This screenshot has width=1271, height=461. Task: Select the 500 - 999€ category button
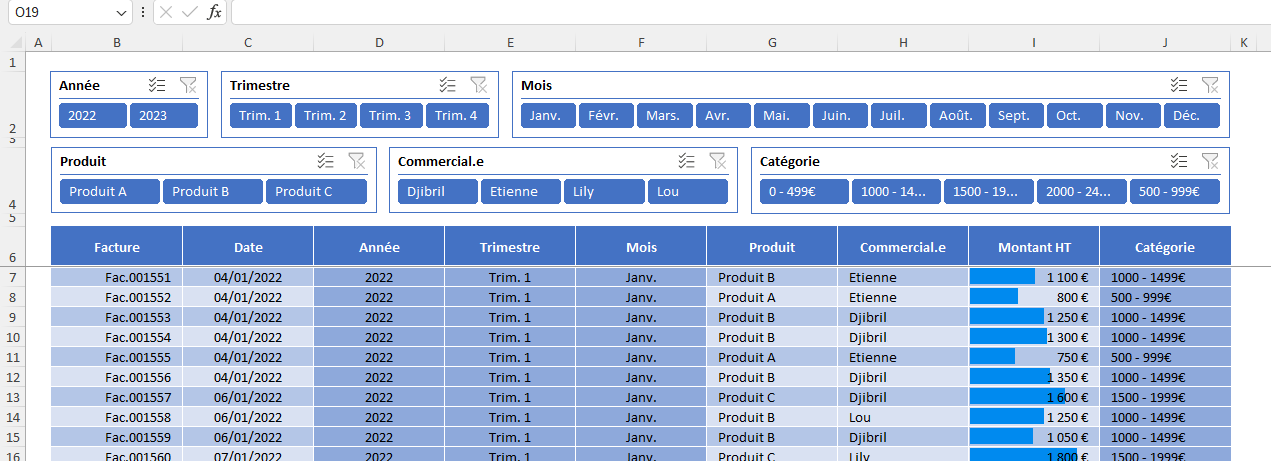point(1174,192)
